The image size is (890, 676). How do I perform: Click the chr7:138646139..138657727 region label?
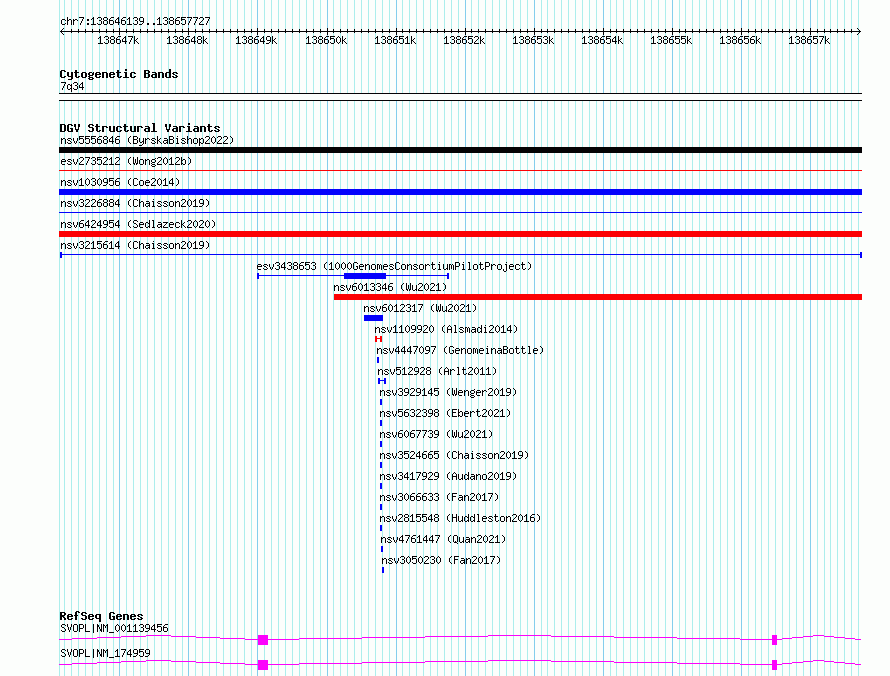click(135, 21)
